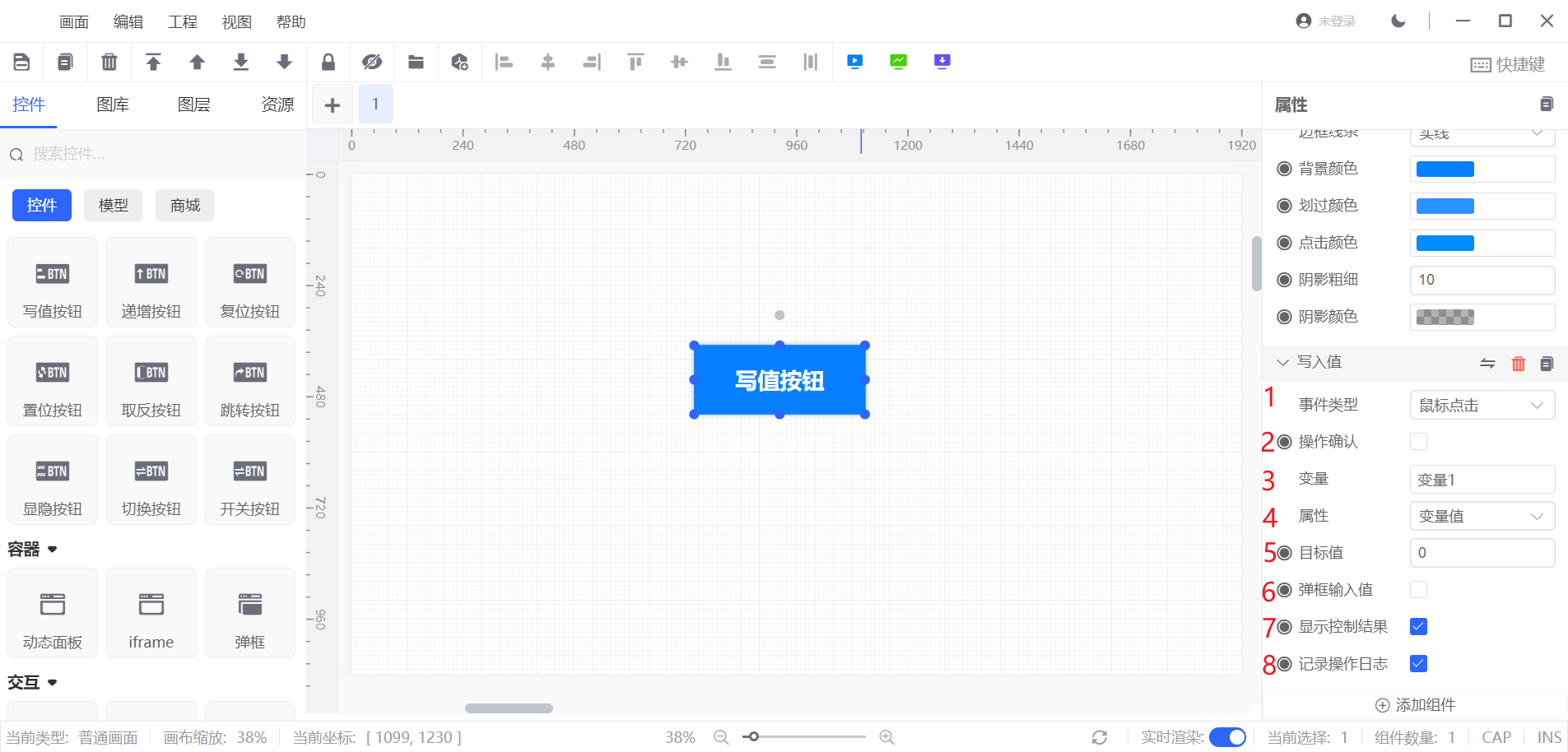Click the lock icon in toolbar
The image size is (1568, 752).
(328, 62)
